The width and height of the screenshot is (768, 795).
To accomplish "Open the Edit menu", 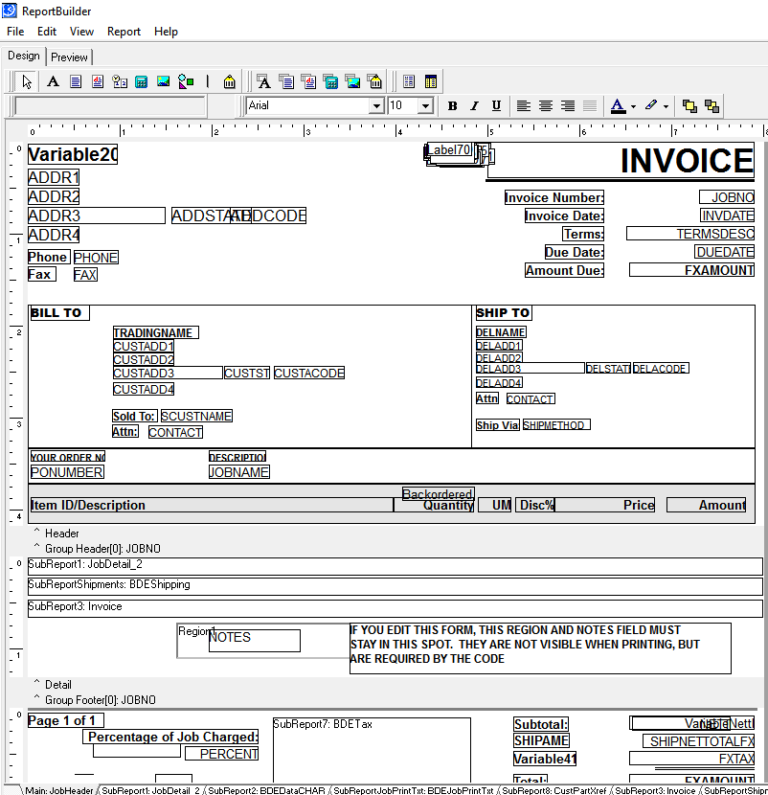I will point(47,31).
